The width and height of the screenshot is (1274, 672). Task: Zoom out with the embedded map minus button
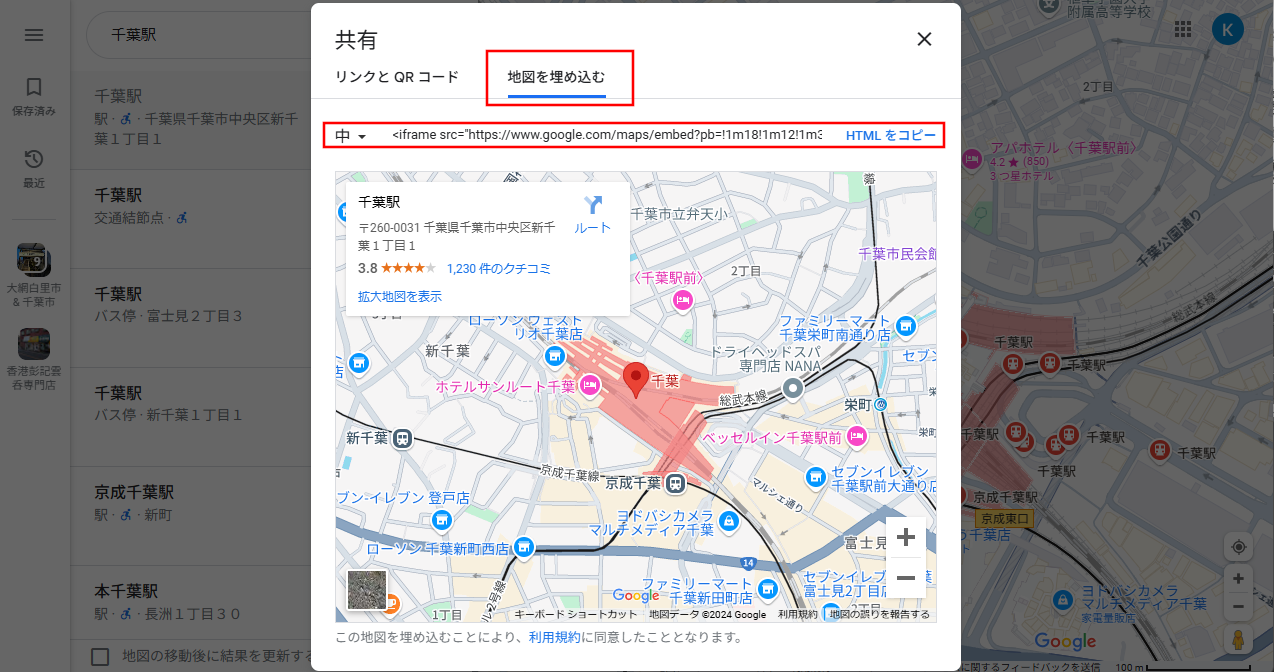906,578
